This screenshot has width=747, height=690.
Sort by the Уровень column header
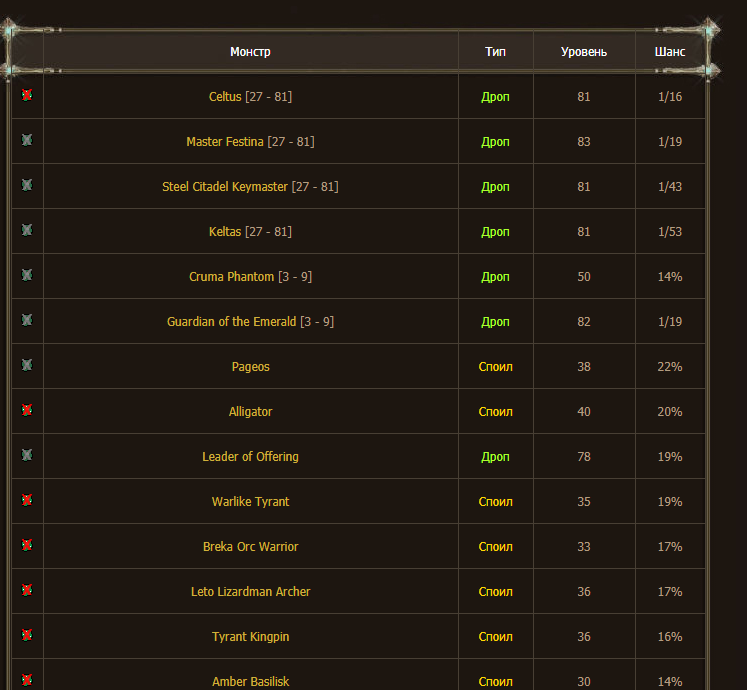tap(583, 52)
